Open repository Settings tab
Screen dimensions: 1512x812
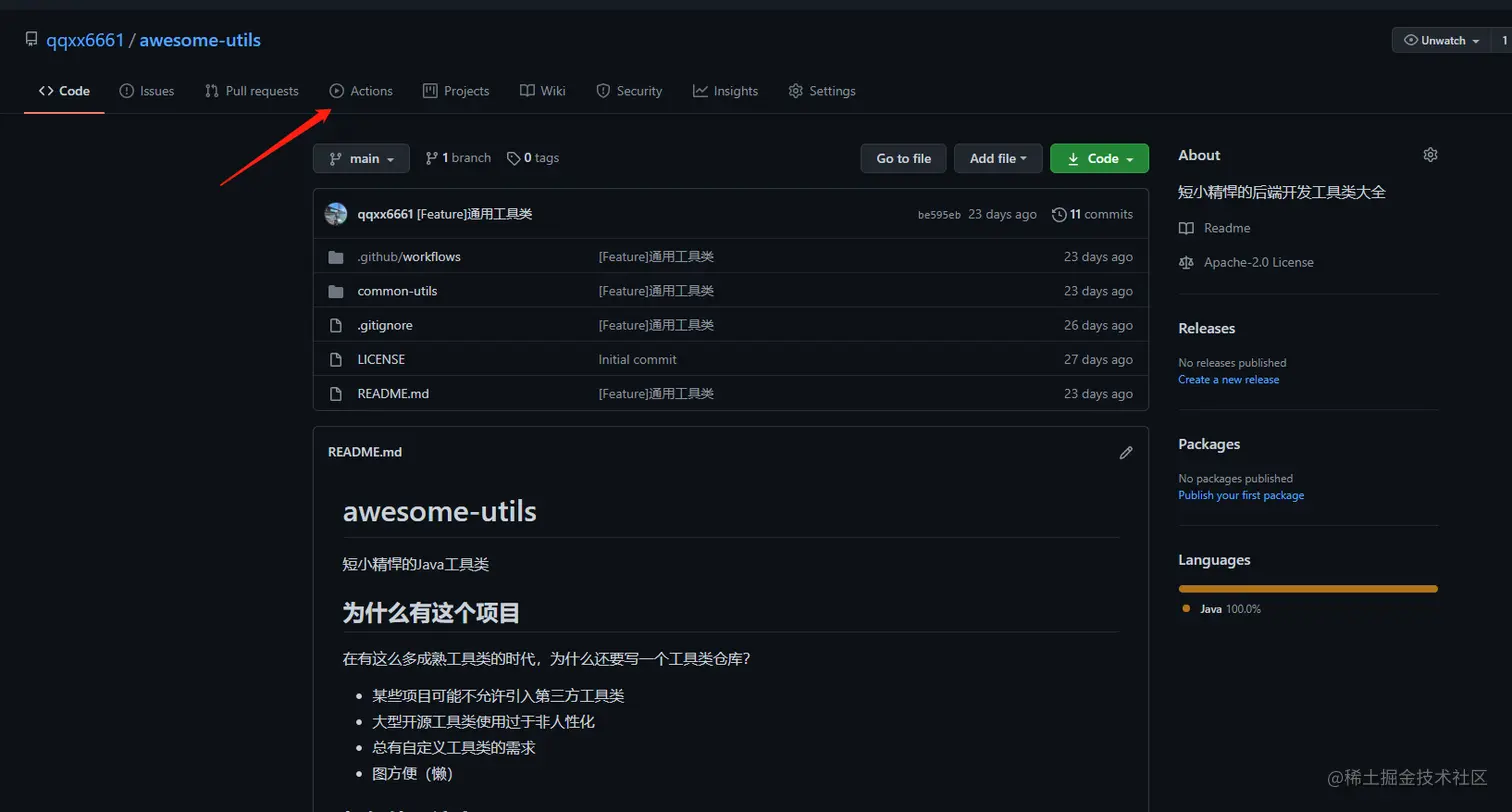coord(822,91)
